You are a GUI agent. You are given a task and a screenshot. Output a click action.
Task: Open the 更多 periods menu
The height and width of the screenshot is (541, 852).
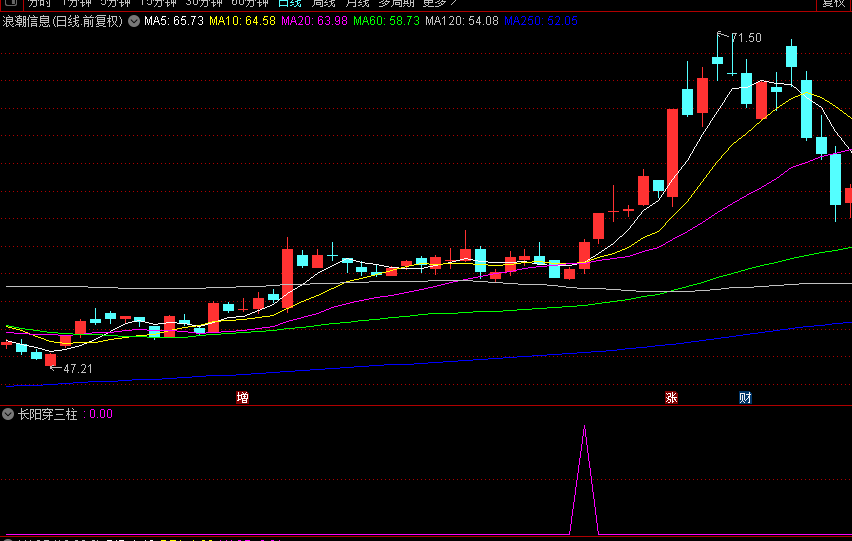tap(440, 3)
